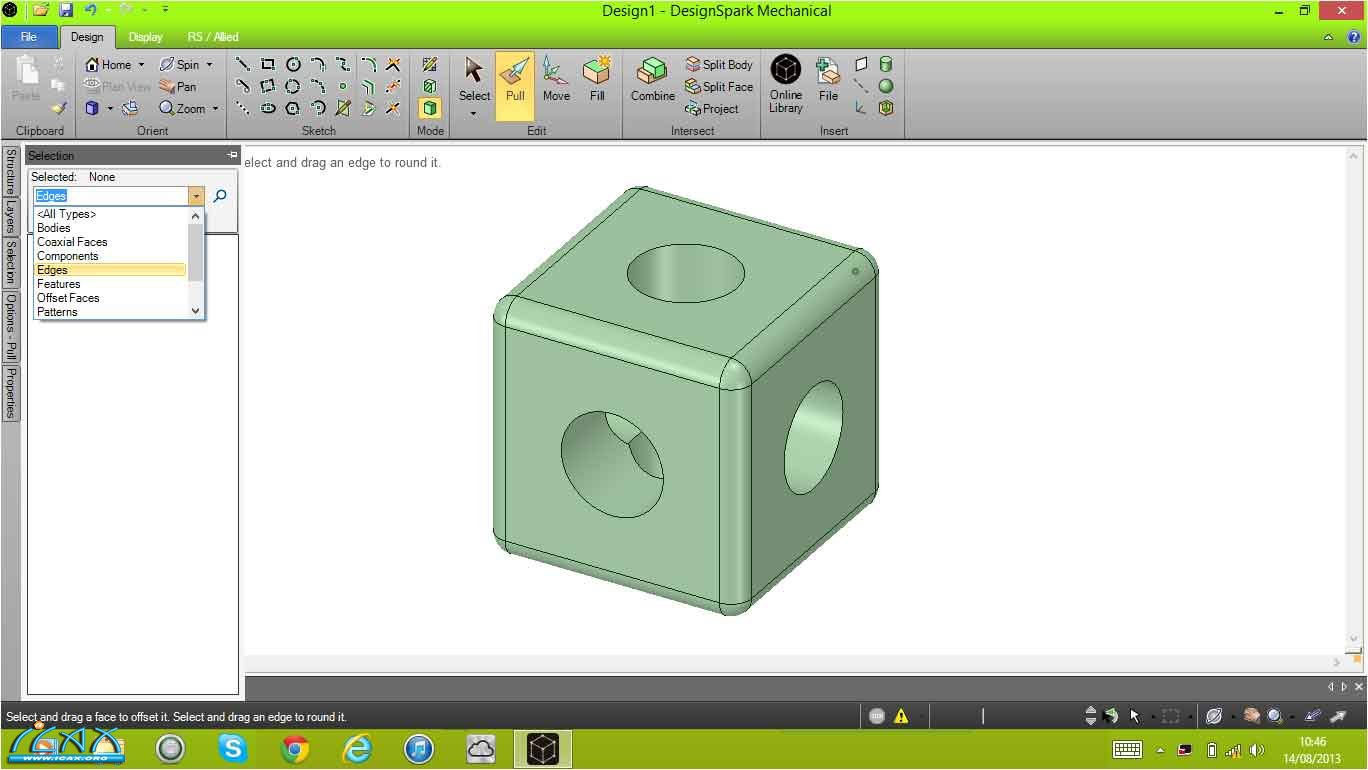Open the Online Library
The height and width of the screenshot is (770, 1368).
(x=786, y=83)
